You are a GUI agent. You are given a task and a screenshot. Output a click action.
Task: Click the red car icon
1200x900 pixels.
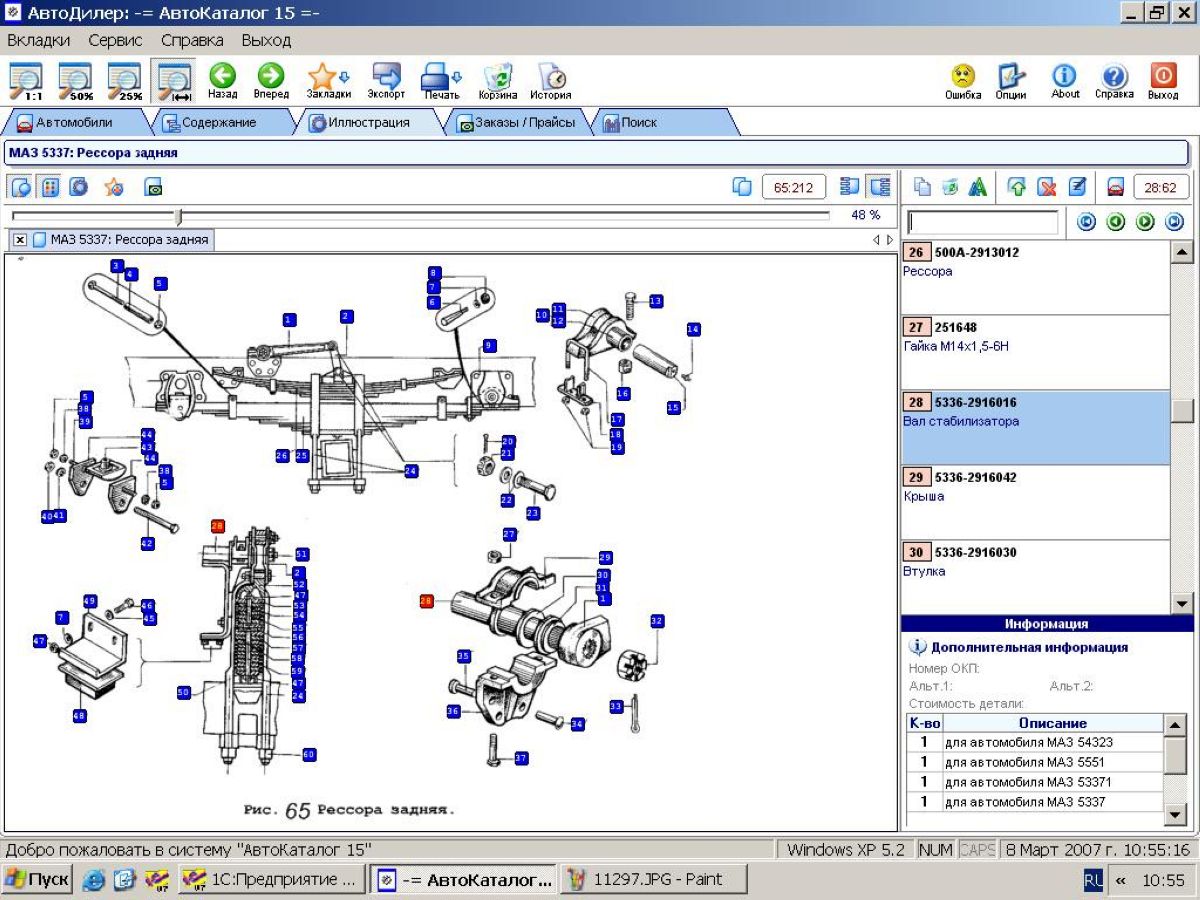coord(1116,187)
